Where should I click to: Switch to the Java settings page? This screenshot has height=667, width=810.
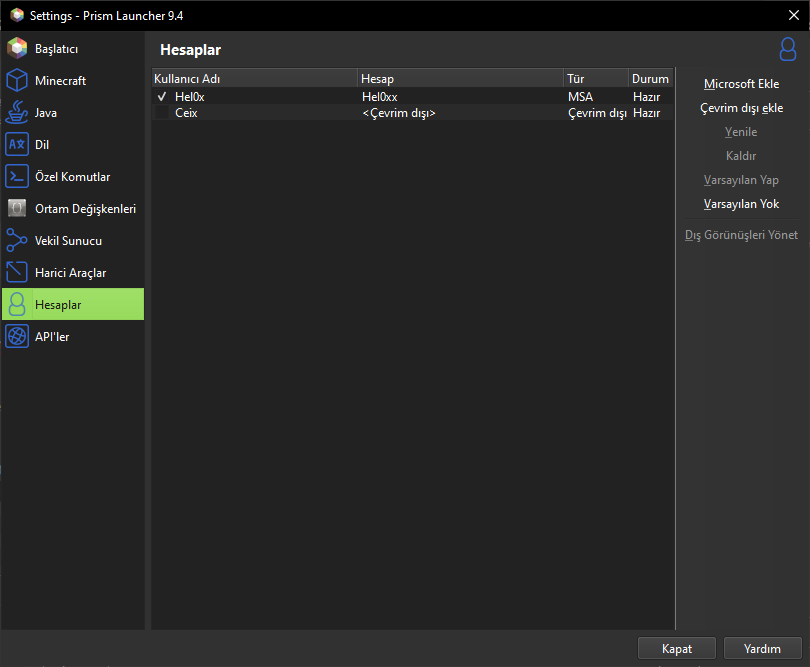point(73,113)
